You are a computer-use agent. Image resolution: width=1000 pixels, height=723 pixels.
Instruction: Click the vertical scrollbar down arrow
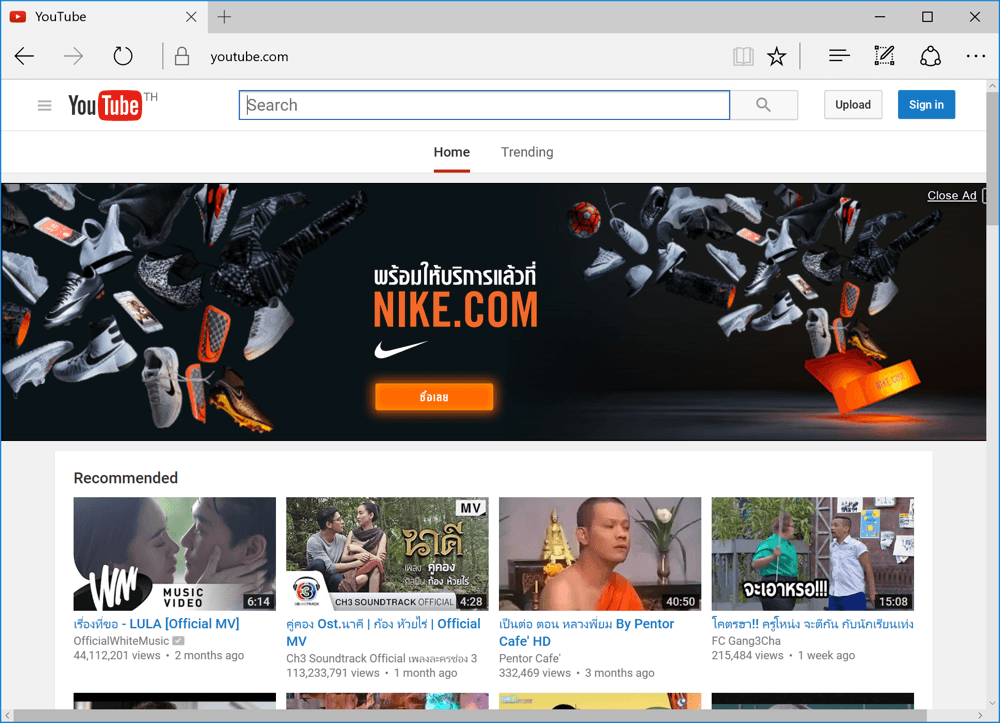pyautogui.click(x=992, y=703)
